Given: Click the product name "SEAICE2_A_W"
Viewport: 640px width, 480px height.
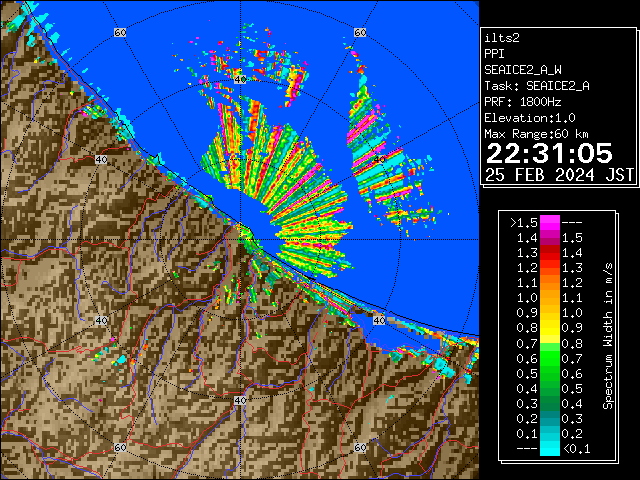Looking at the screenshot, I should pyautogui.click(x=522, y=70).
